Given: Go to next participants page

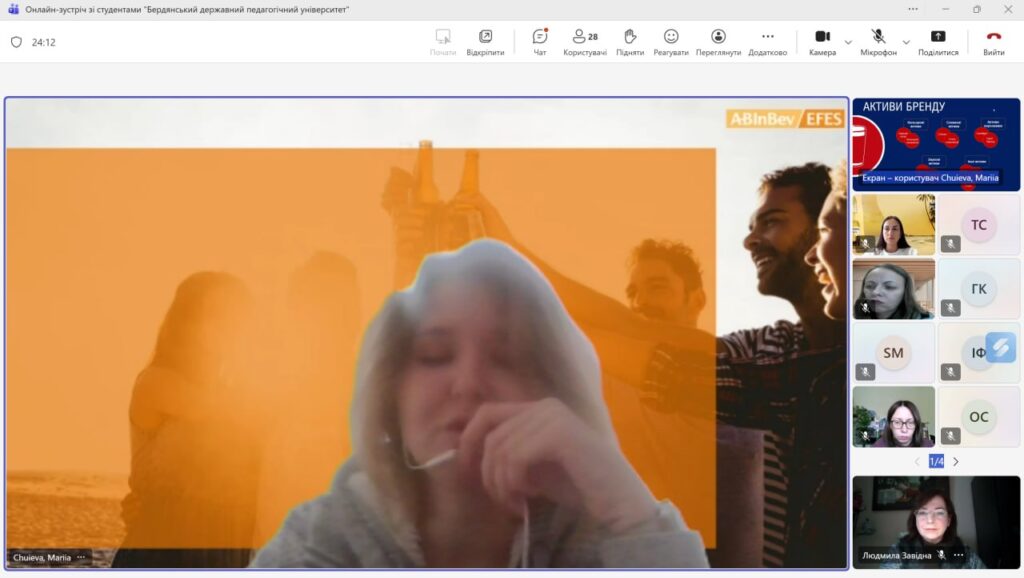Looking at the screenshot, I should coord(956,462).
